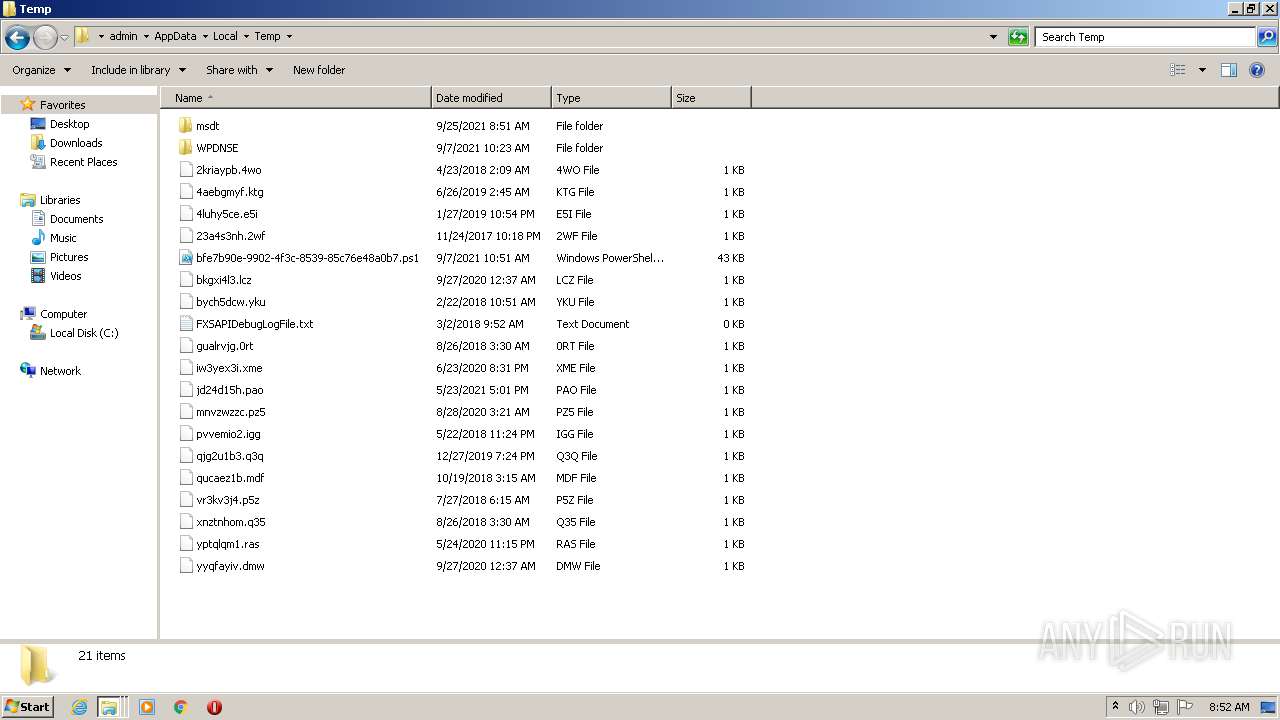The height and width of the screenshot is (720, 1280).
Task: Select file pvvemio2.igg
Action: [228, 434]
